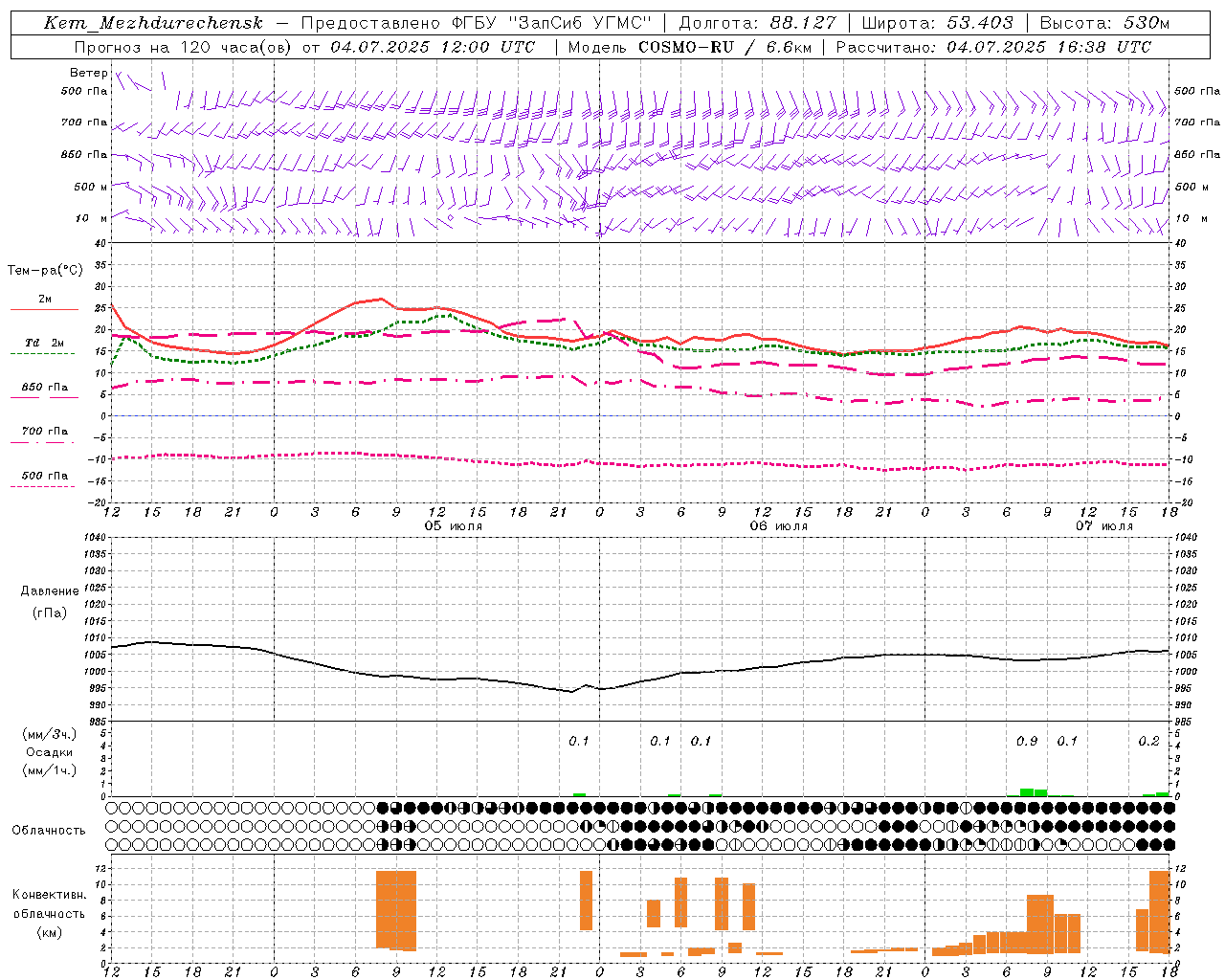Click the '(мм/3ч.)' precipitation unit label

pyautogui.click(x=48, y=734)
